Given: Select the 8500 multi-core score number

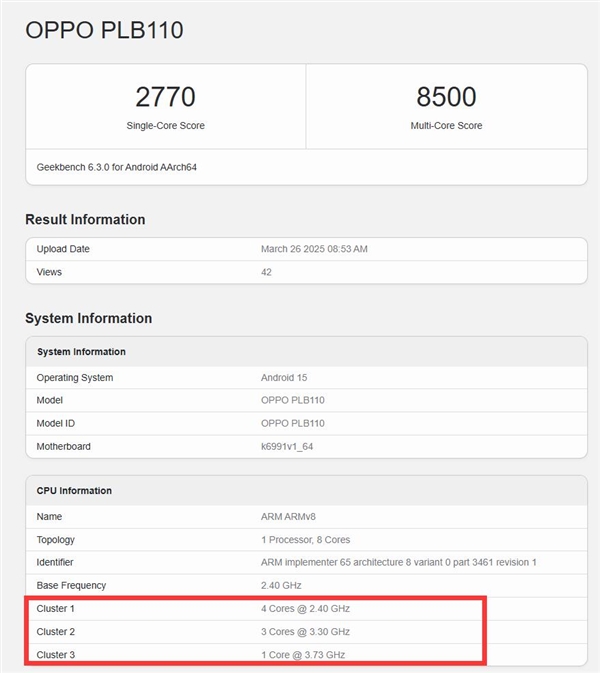Looking at the screenshot, I should (446, 97).
